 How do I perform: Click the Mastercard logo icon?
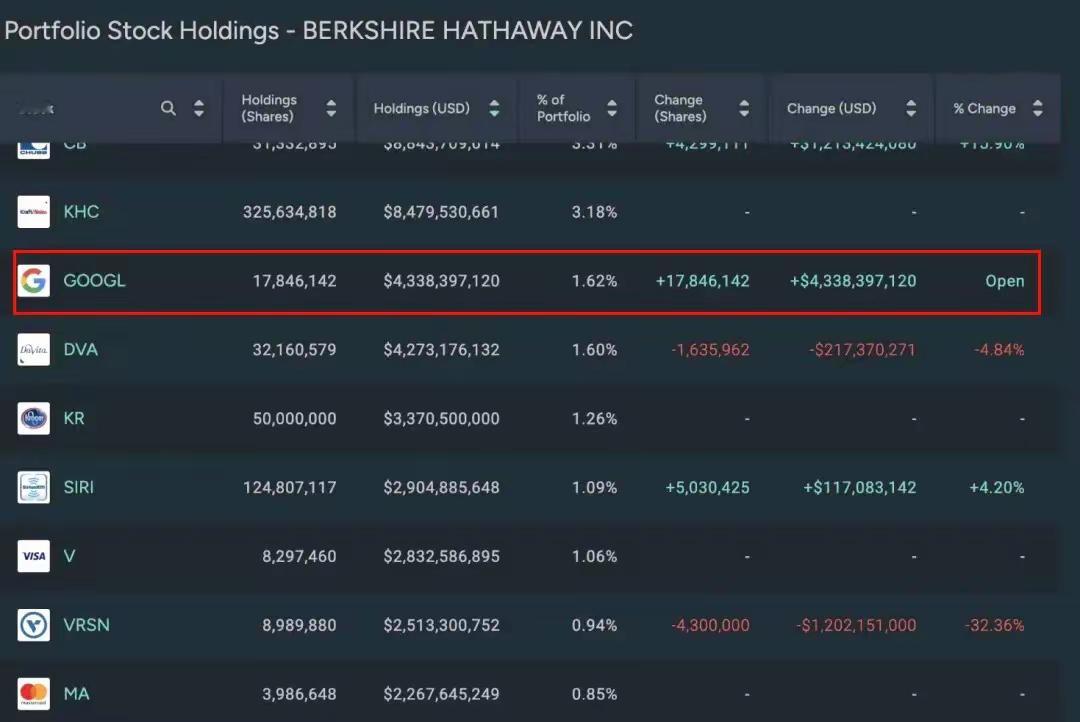pos(34,694)
